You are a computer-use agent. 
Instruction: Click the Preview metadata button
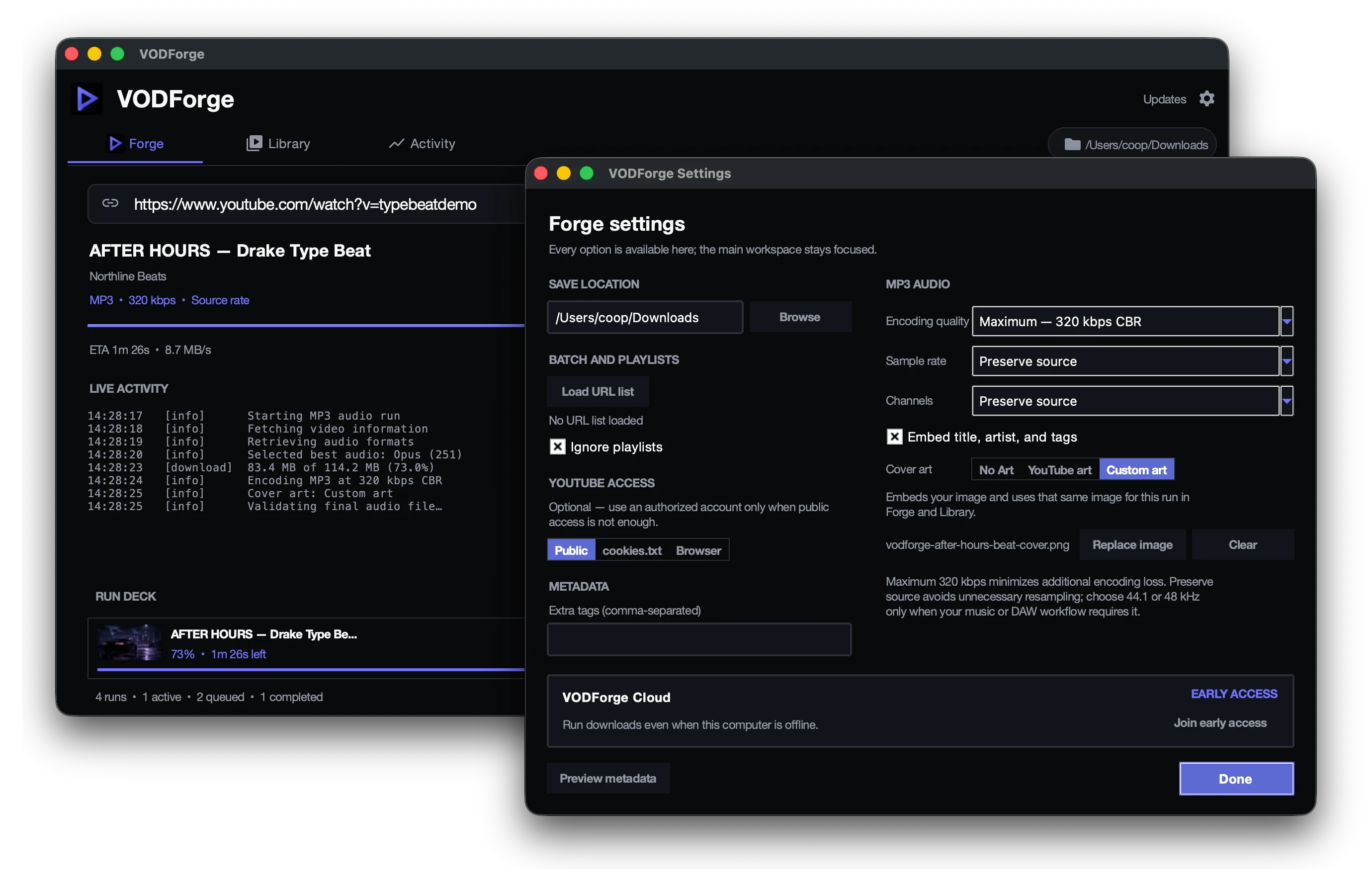608,778
